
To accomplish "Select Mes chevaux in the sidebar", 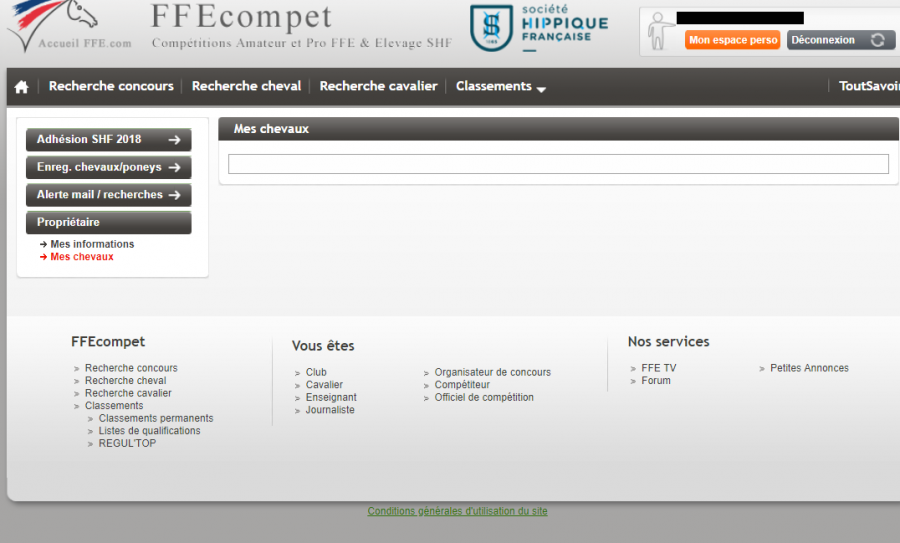I will [x=82, y=257].
